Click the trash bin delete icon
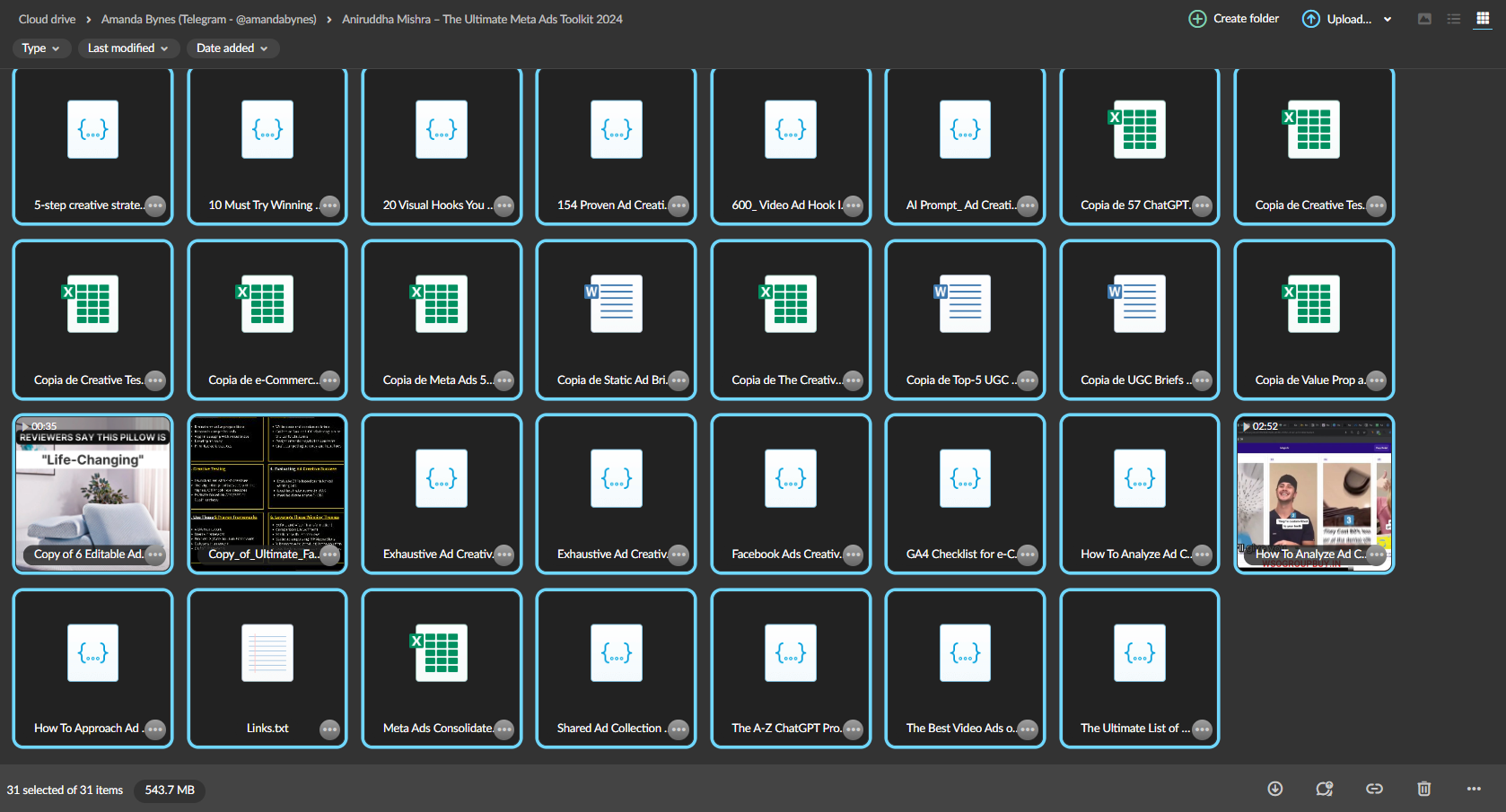Viewport: 1506px width, 812px height. [1423, 789]
